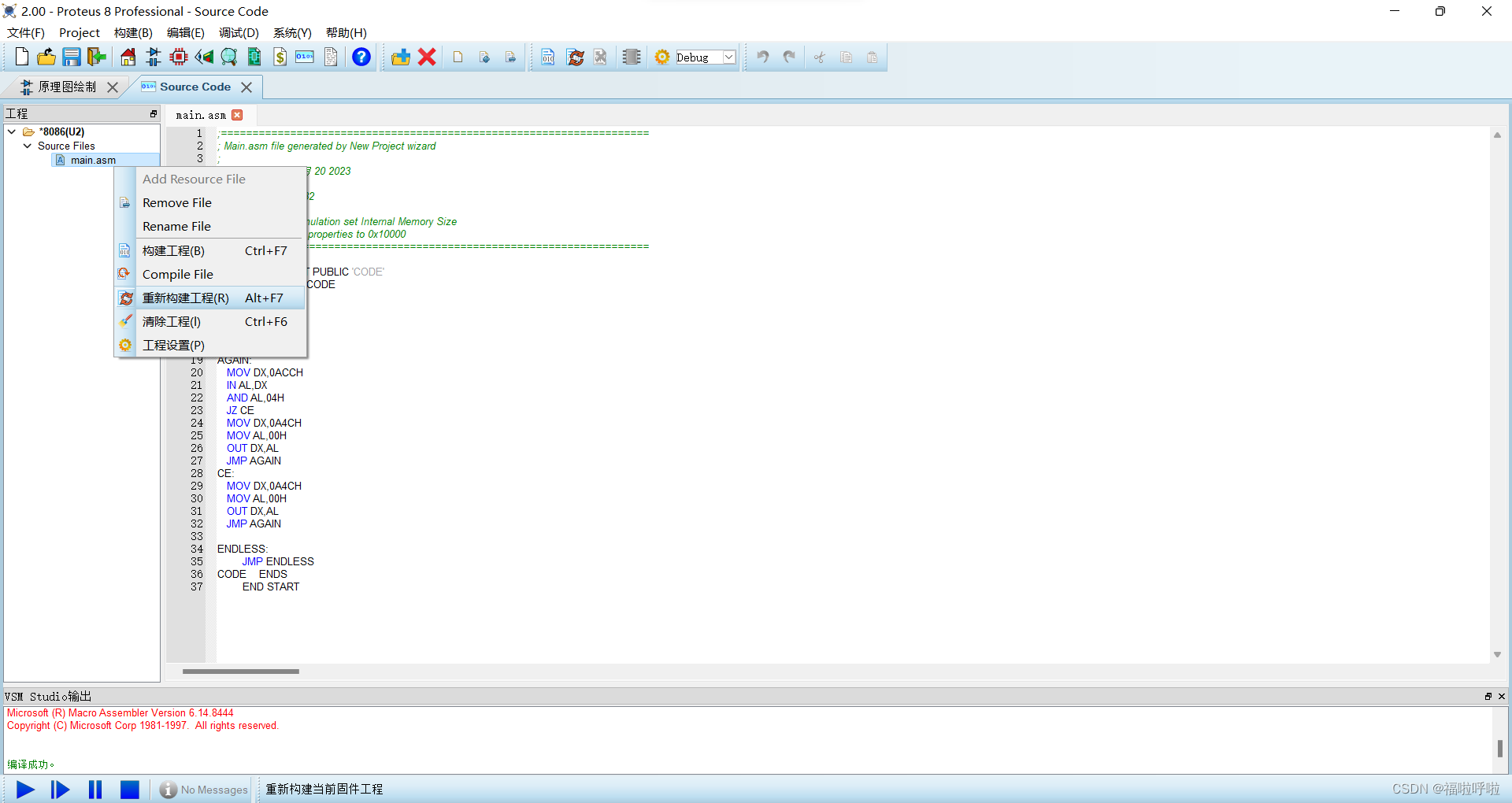Click the editor scroll-down arrow
This screenshot has height=803, width=1512.
1497,655
